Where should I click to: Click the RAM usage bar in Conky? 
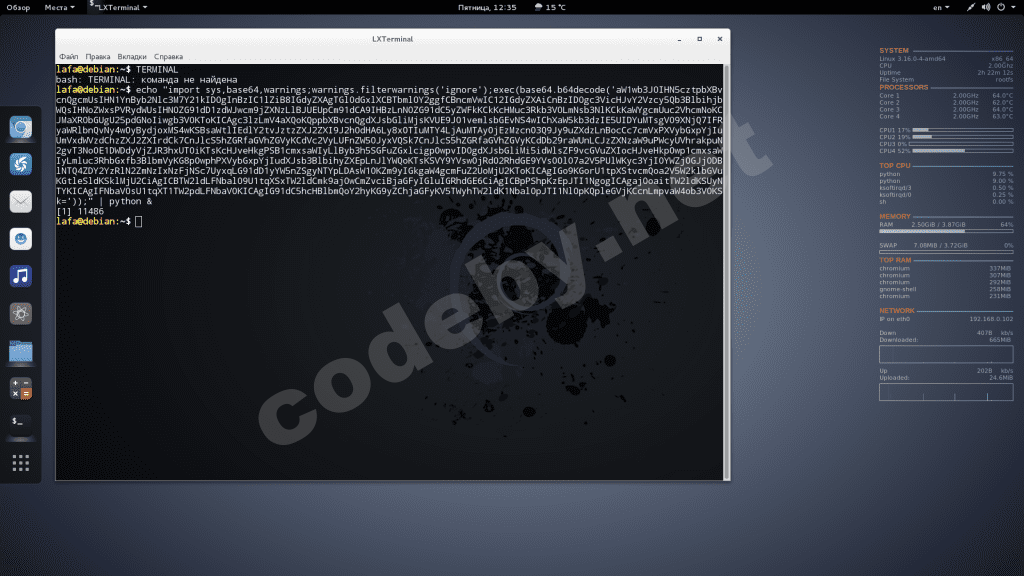pyautogui.click(x=946, y=231)
